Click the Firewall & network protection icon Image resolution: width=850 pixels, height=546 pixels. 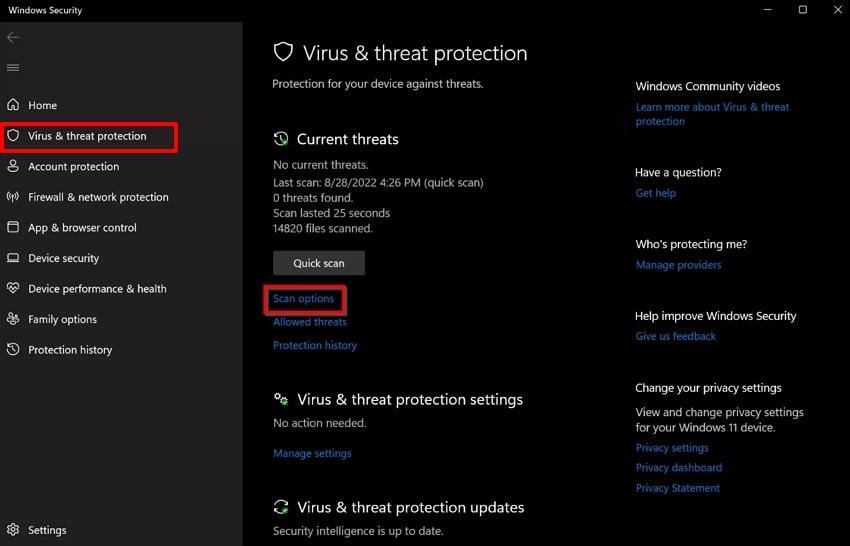click(x=13, y=197)
